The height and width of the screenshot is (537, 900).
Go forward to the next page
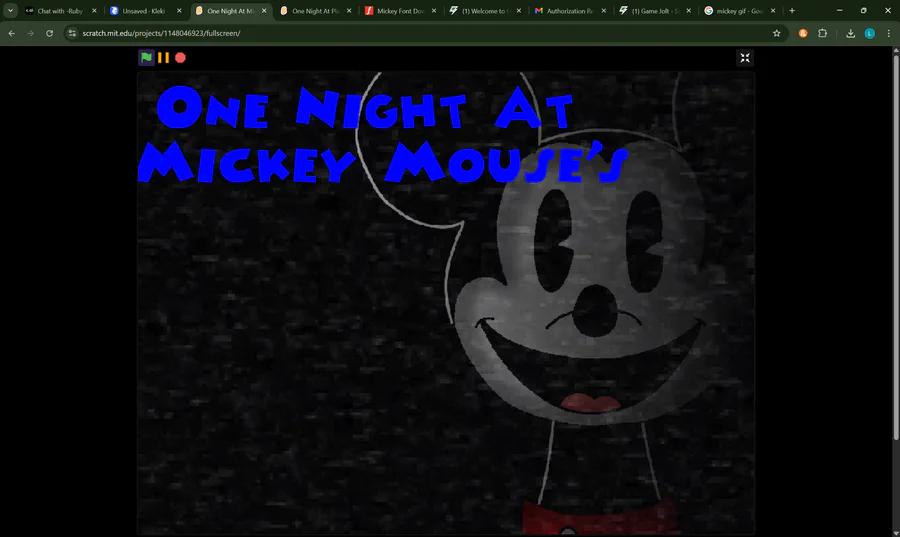click(x=30, y=33)
